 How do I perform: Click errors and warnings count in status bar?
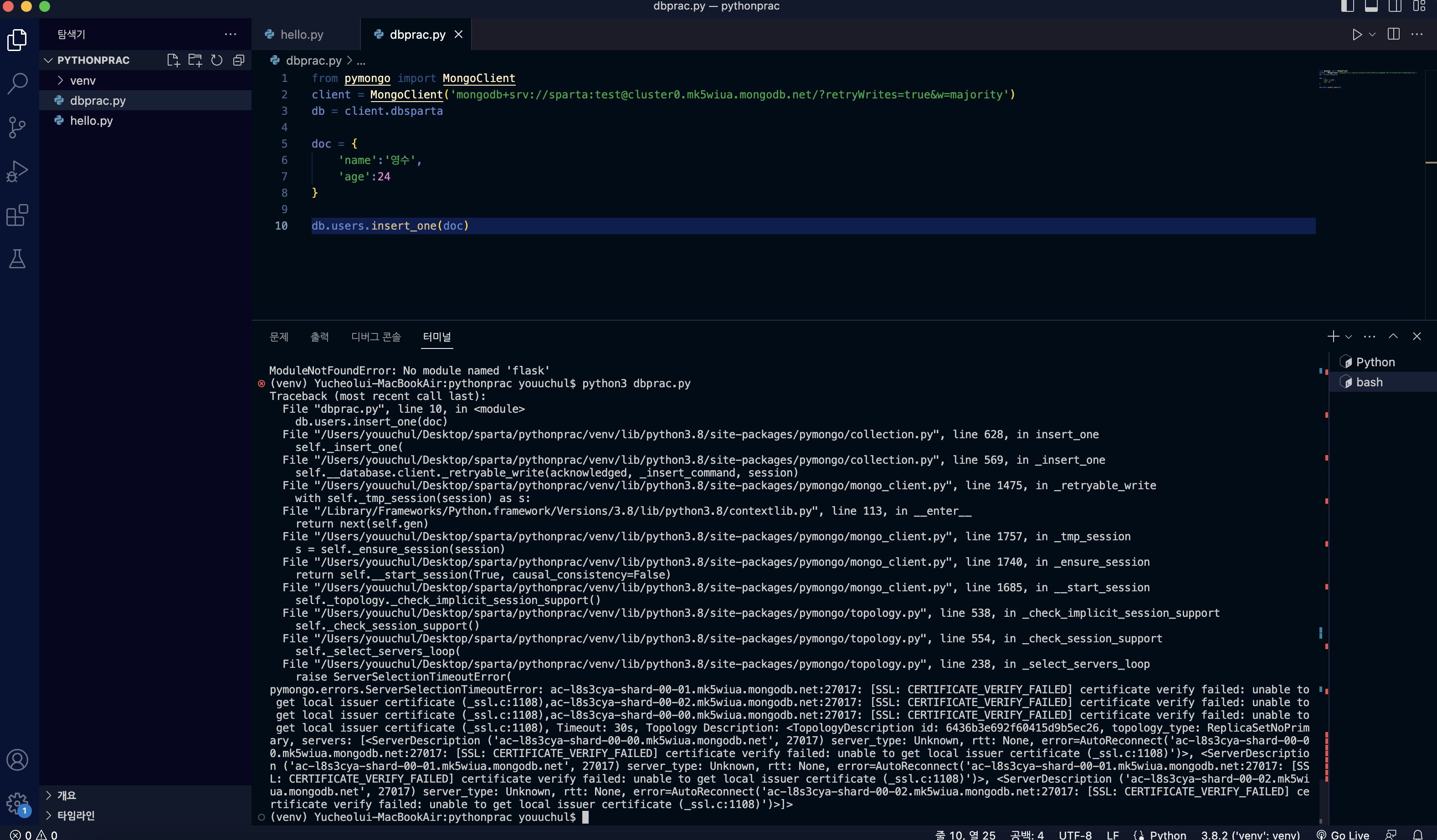[34, 834]
